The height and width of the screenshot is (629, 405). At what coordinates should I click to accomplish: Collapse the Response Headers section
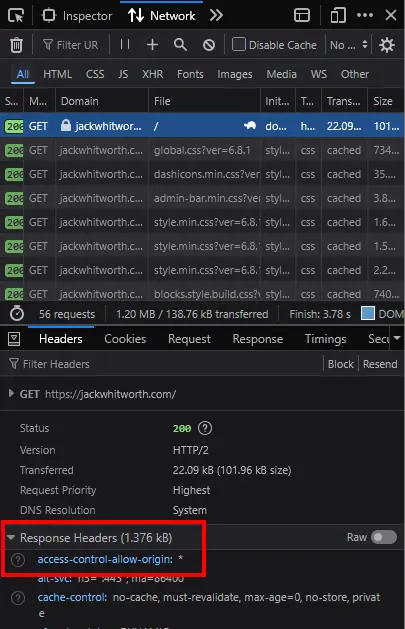[x=11, y=537]
